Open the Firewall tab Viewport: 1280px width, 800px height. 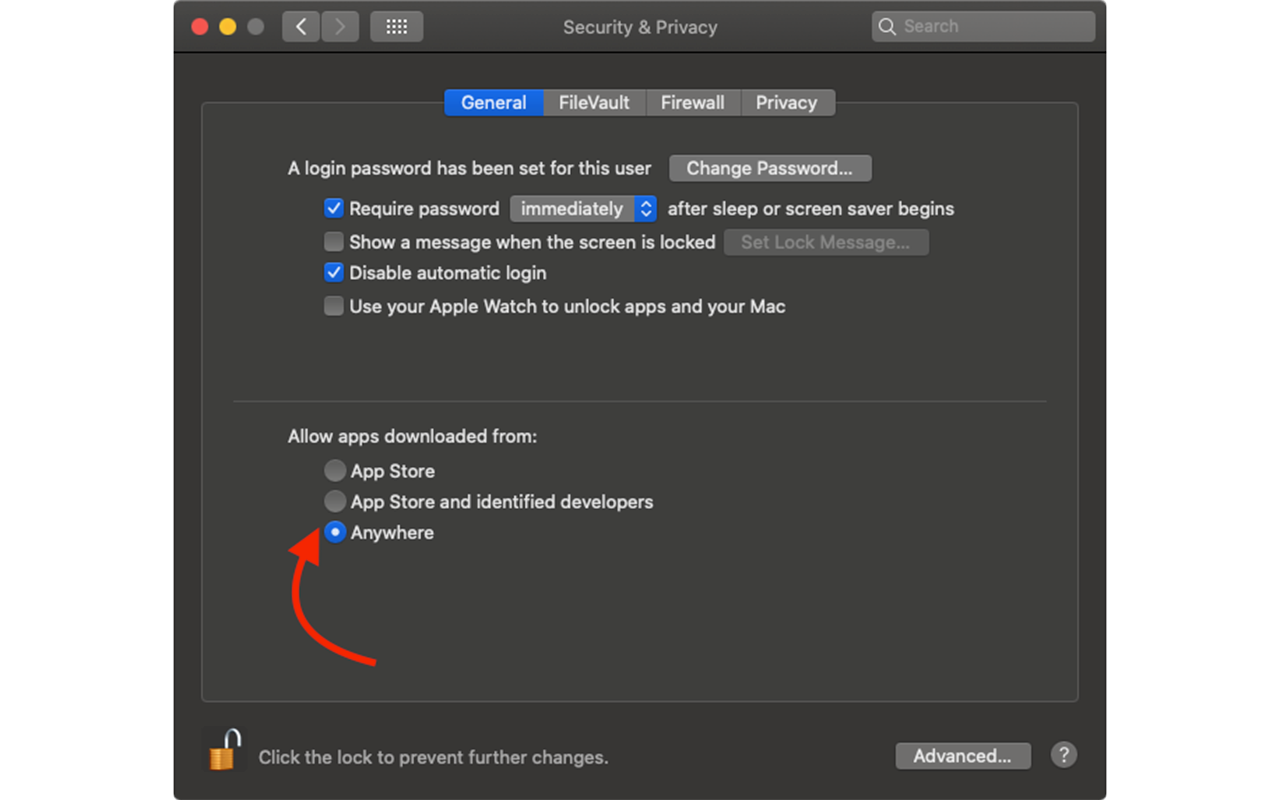(x=693, y=103)
